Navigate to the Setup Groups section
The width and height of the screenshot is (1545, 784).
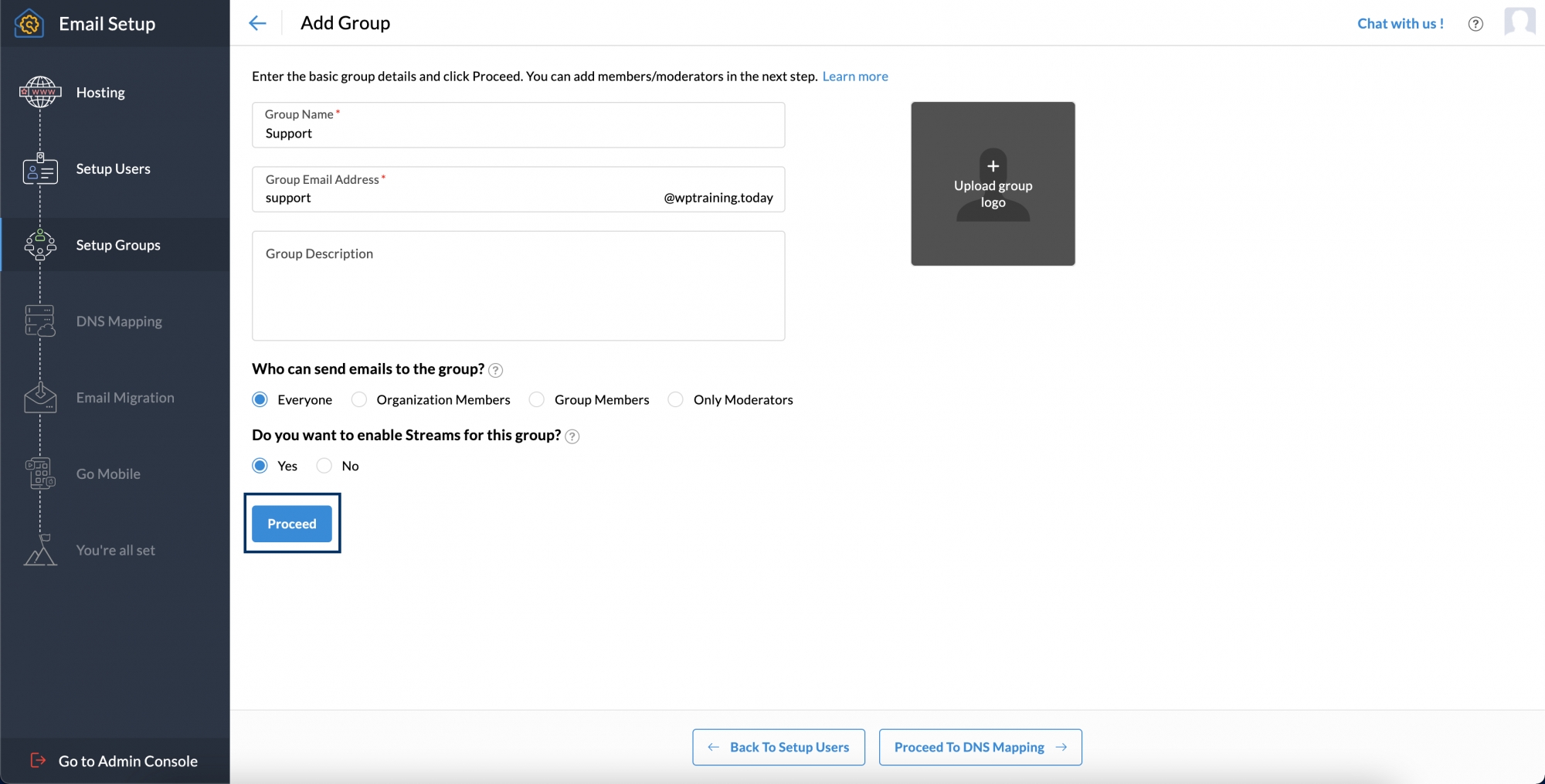117,245
